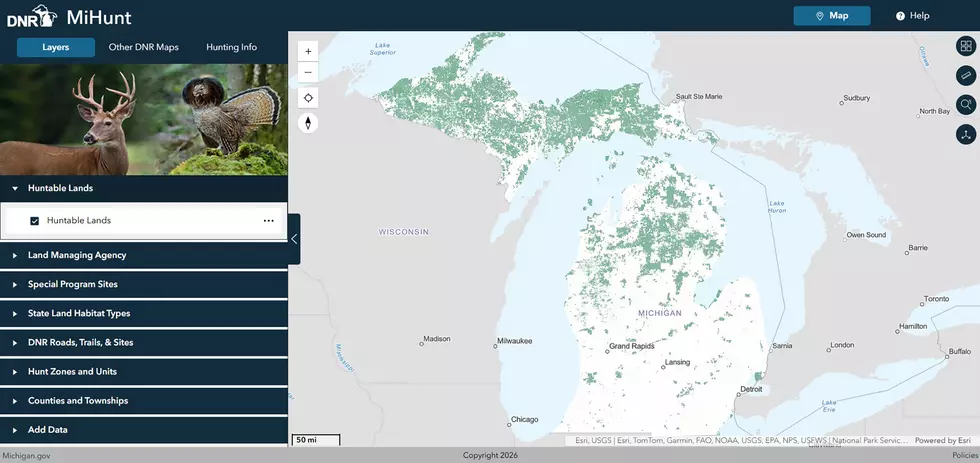980x463 pixels.
Task: Open Huntable Lands layer options menu
Action: 269,221
